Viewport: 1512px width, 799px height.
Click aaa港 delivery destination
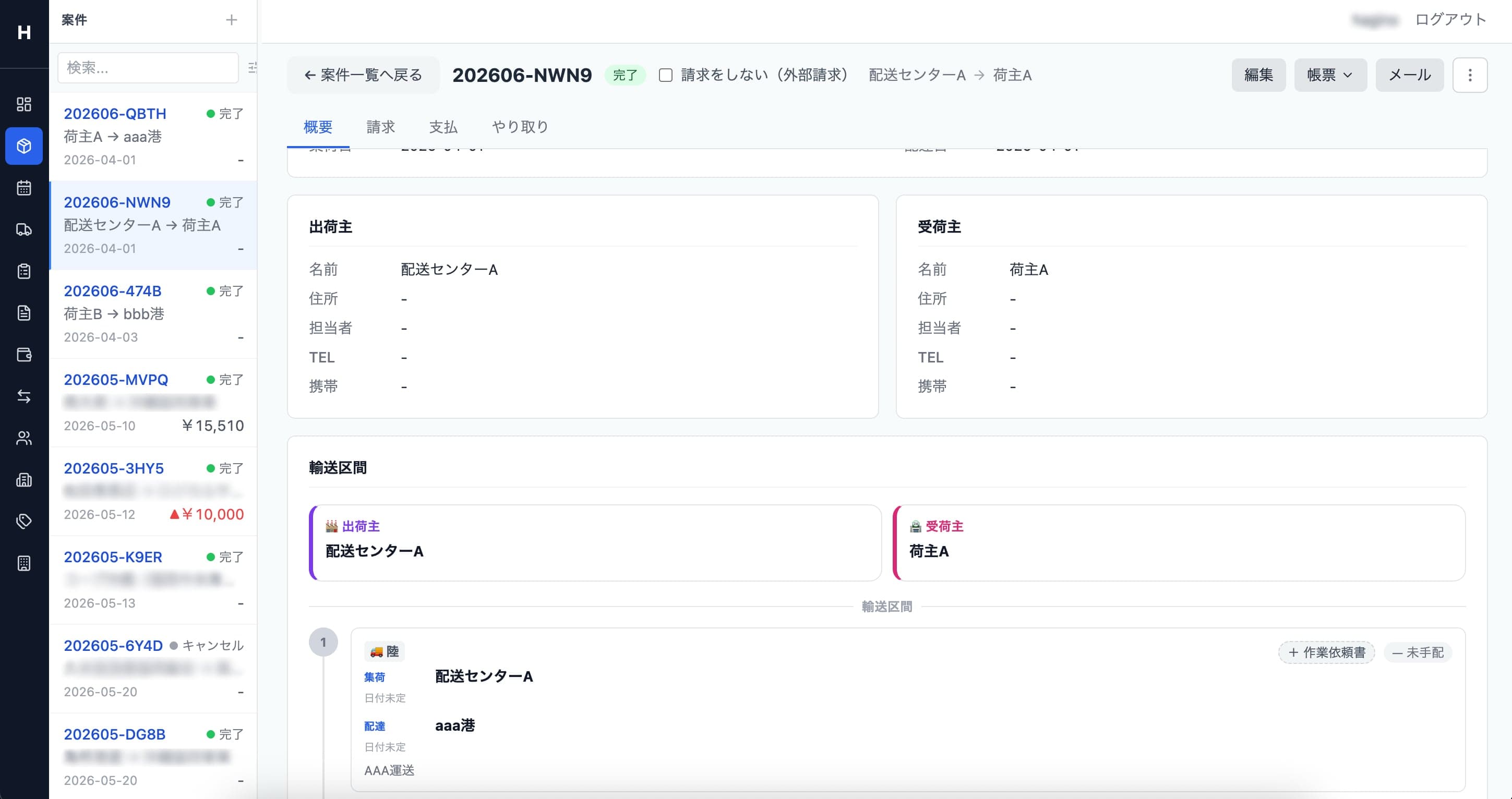455,725
